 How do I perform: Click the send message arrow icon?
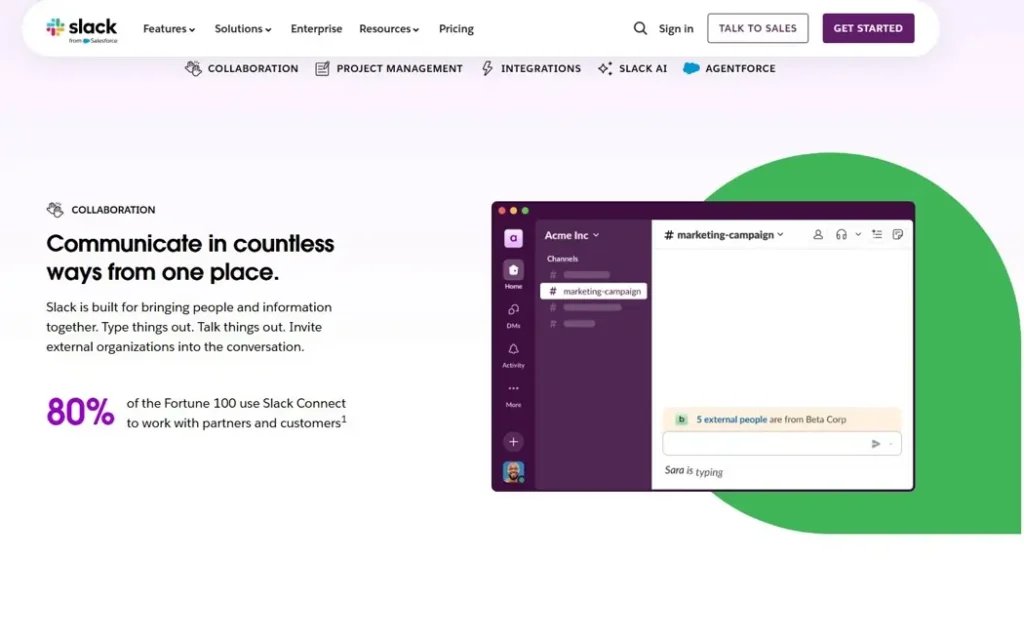(x=876, y=443)
